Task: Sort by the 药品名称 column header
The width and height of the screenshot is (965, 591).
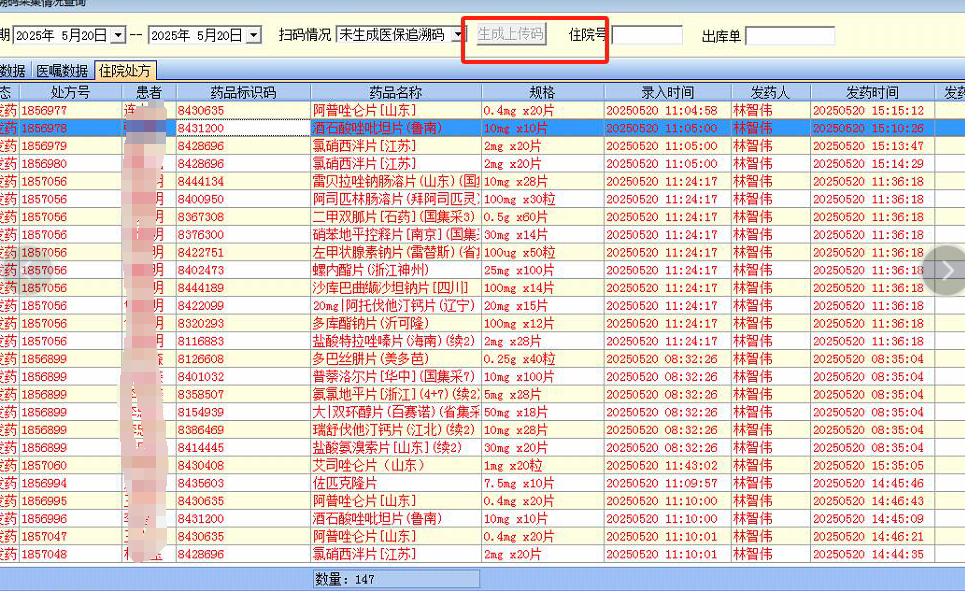Action: pos(396,92)
